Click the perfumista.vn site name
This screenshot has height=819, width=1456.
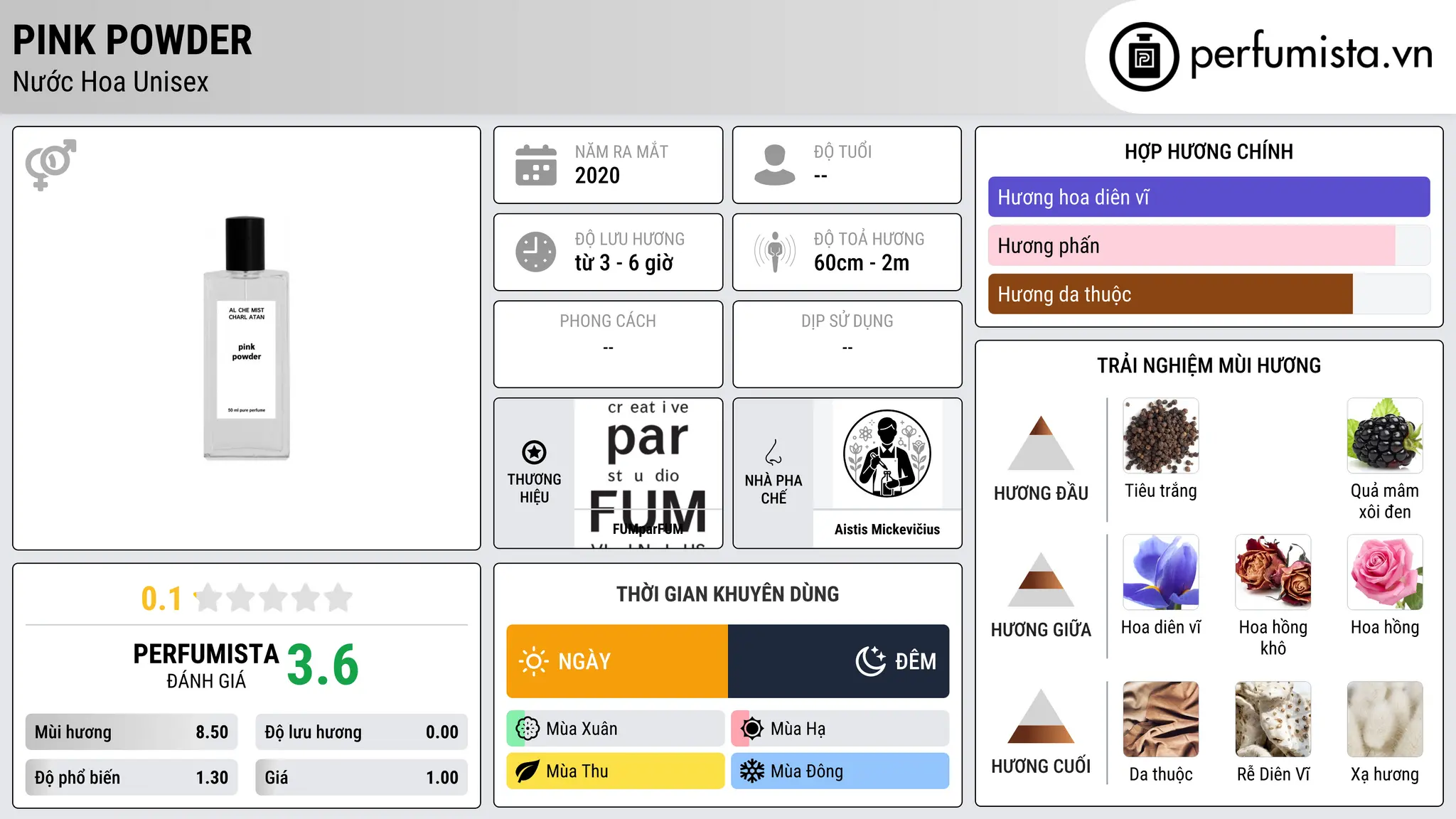click(1311, 54)
